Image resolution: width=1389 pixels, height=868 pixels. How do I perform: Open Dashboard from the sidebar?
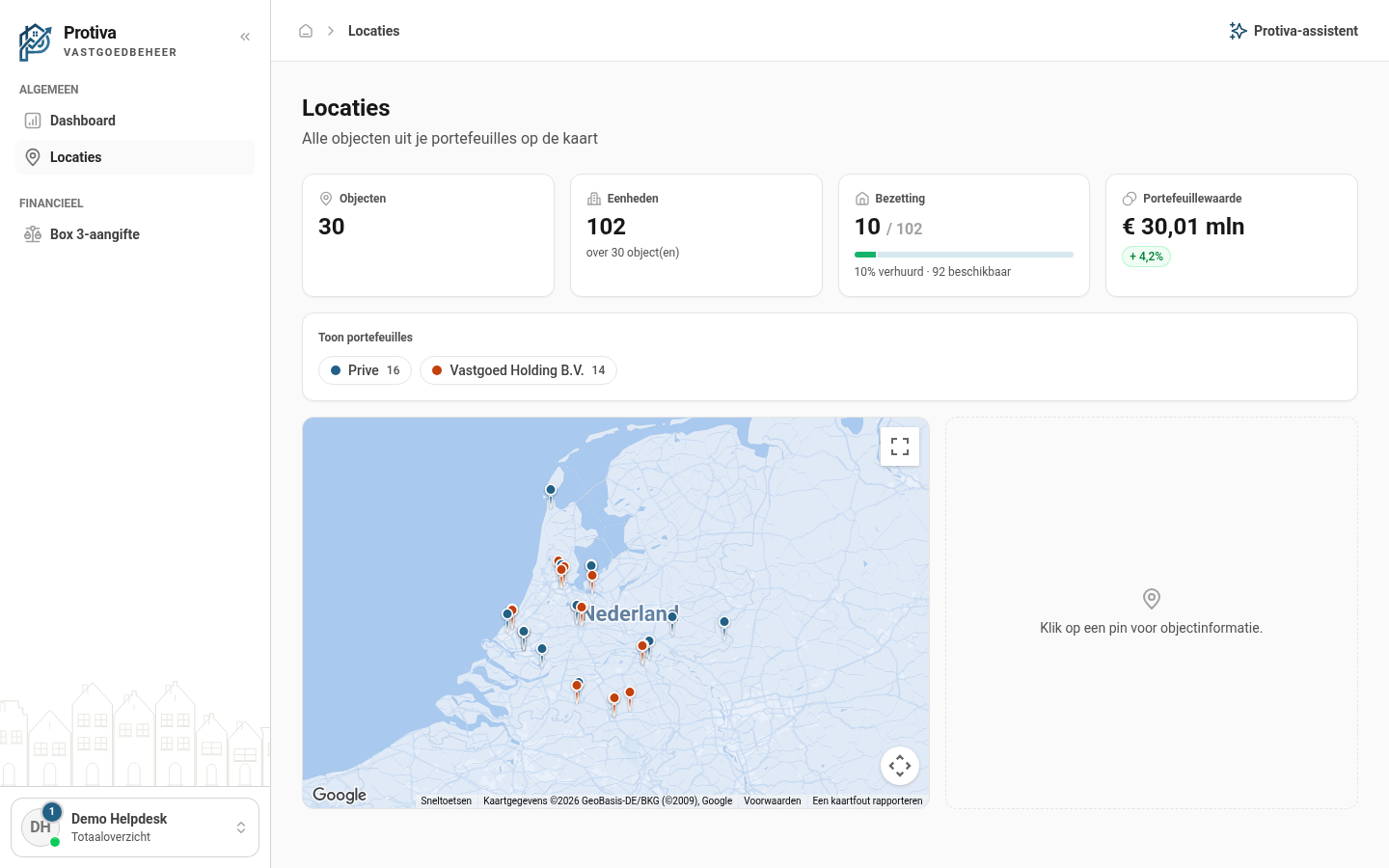coord(135,121)
